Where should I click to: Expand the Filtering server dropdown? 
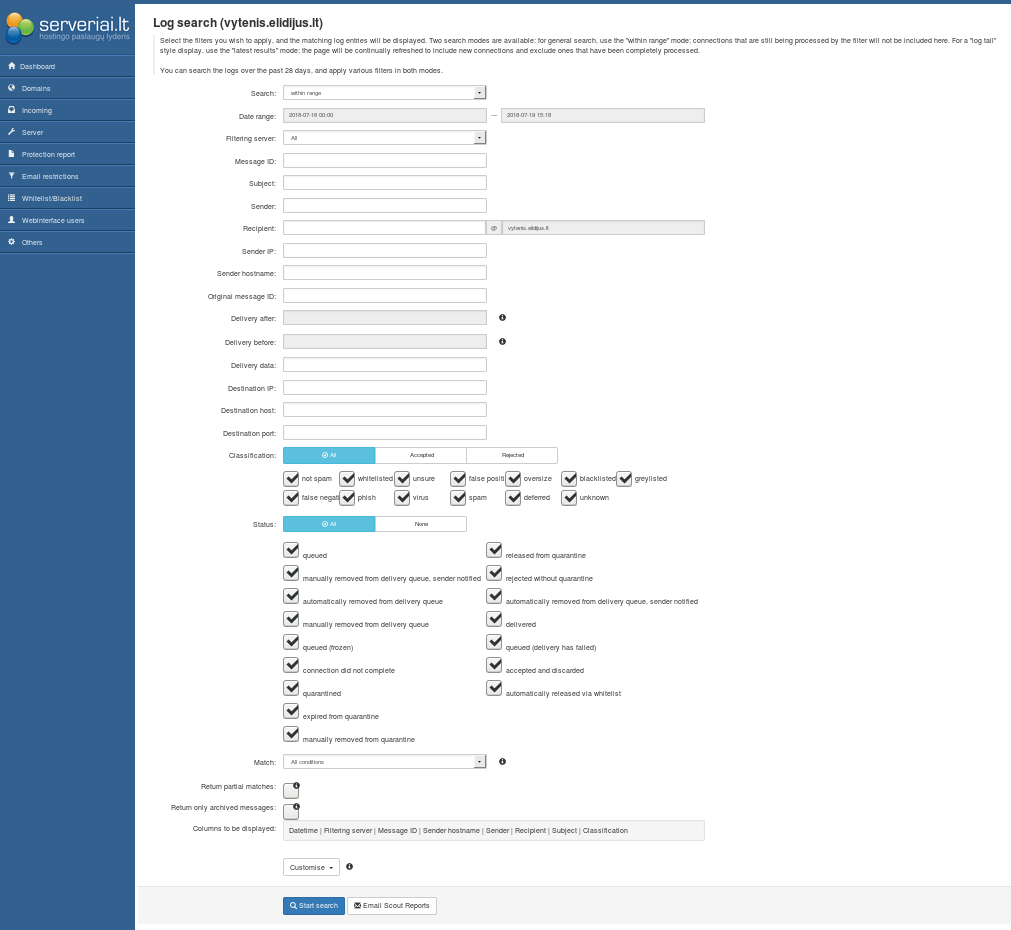click(384, 138)
